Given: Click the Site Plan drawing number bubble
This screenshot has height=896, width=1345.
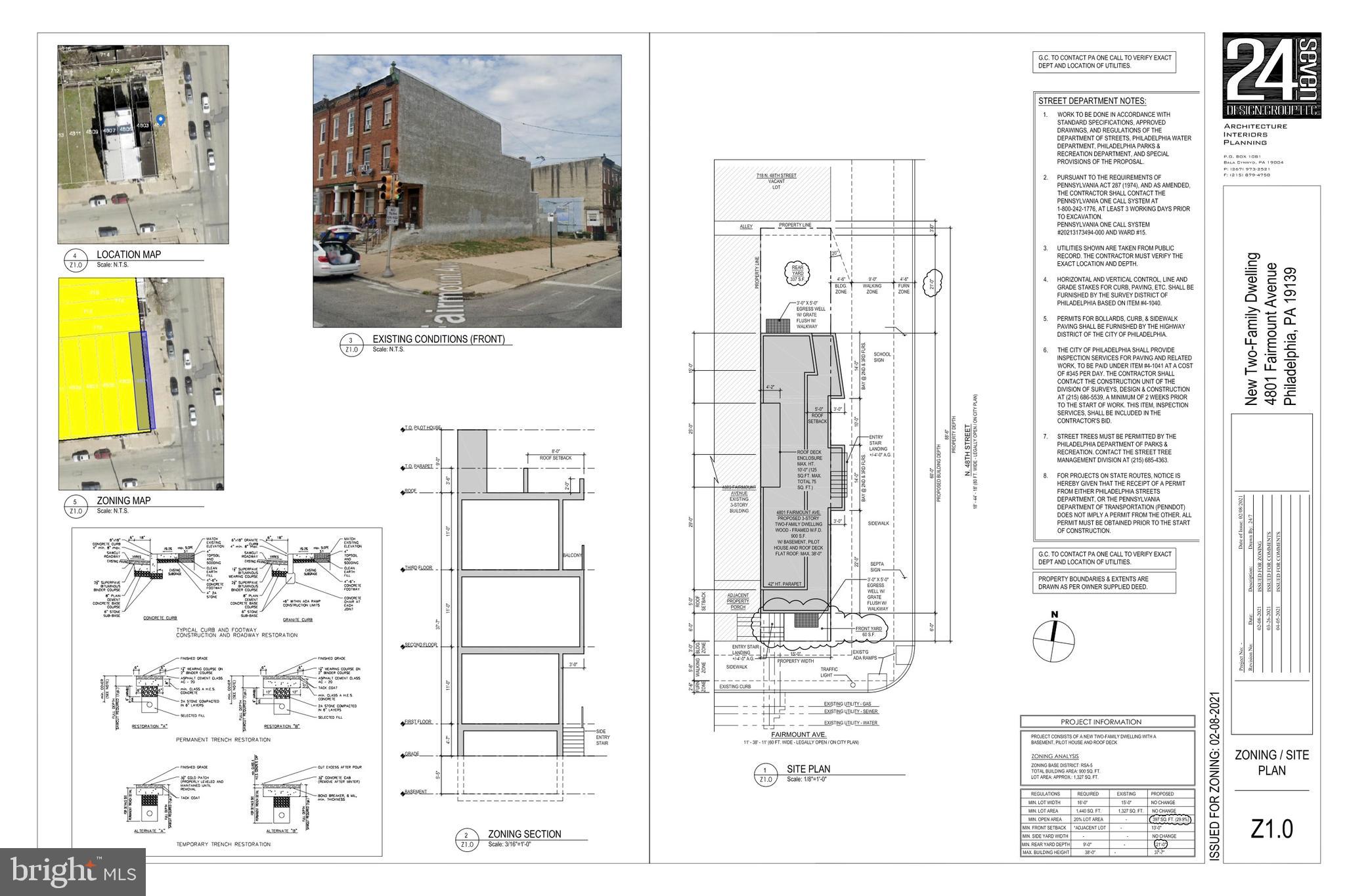Looking at the screenshot, I should (x=765, y=774).
